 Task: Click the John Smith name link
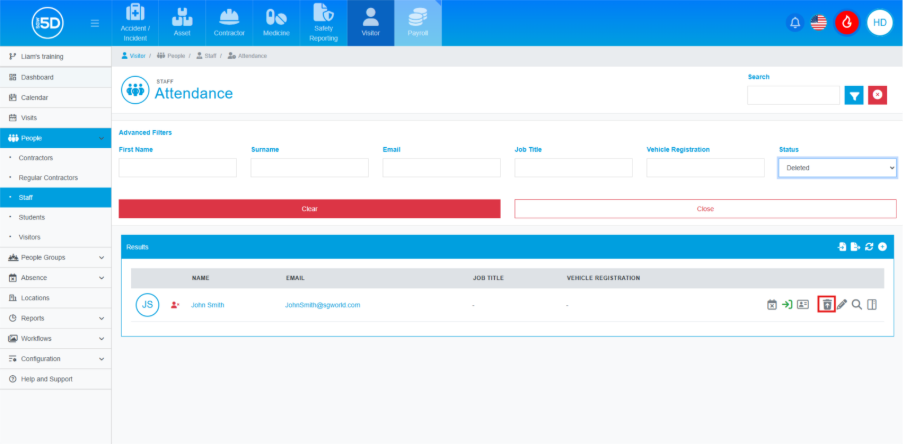211,305
